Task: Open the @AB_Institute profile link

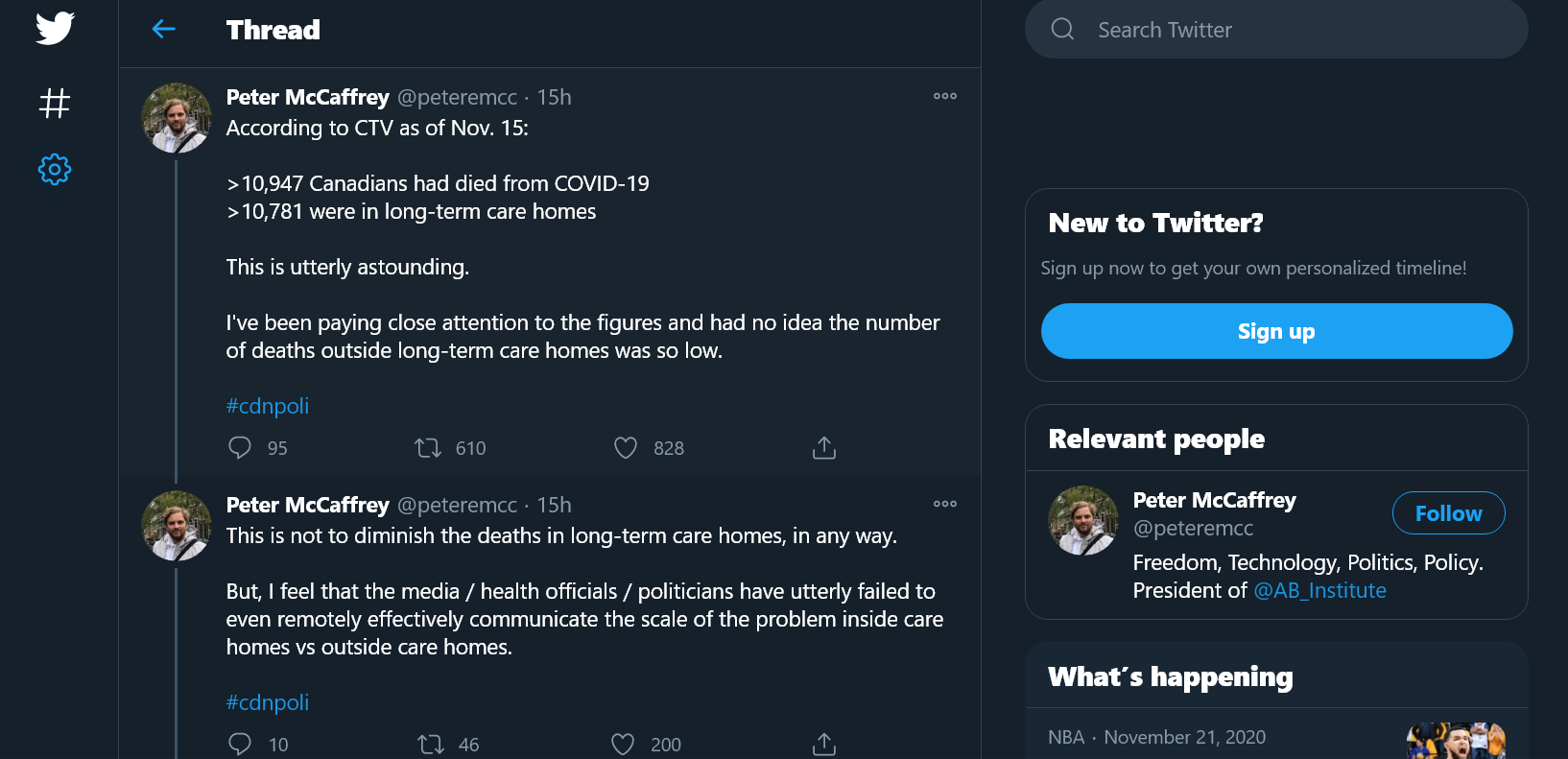Action: 1319,591
